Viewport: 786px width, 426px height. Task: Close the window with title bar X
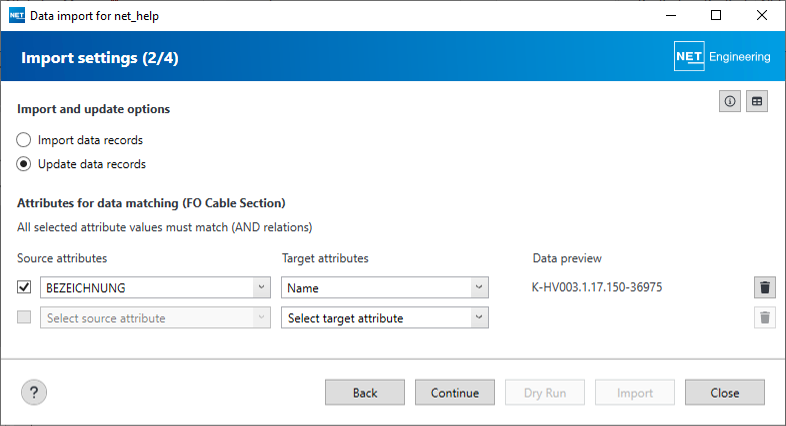[761, 16]
